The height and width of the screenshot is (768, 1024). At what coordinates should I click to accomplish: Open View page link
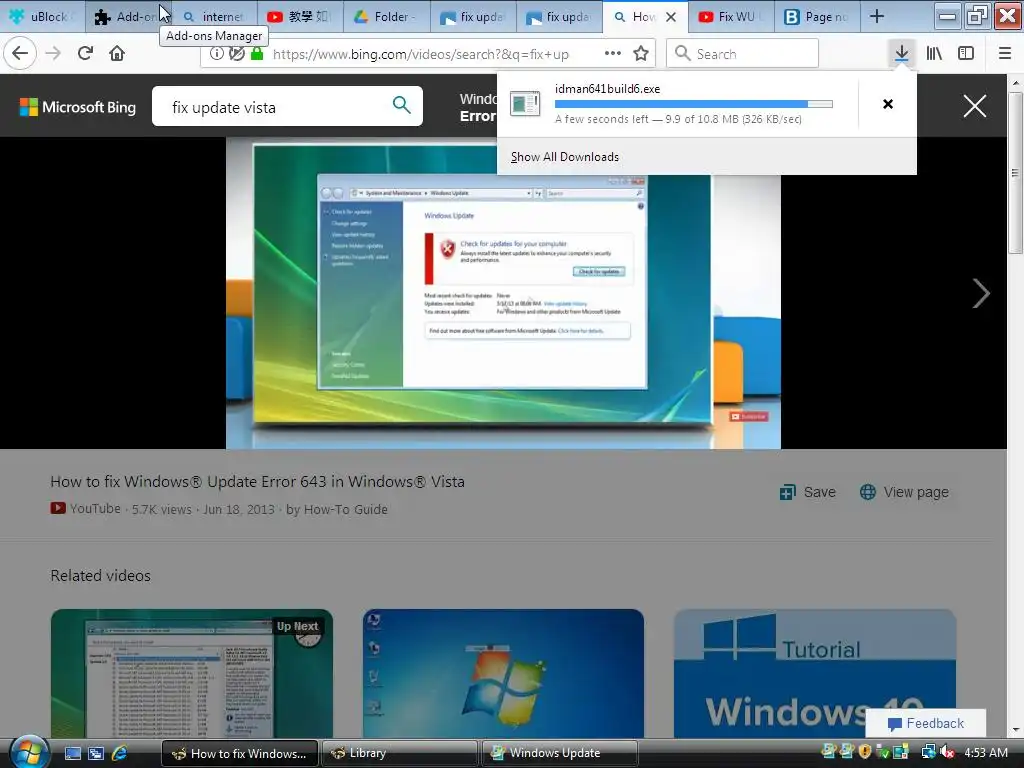(x=904, y=492)
